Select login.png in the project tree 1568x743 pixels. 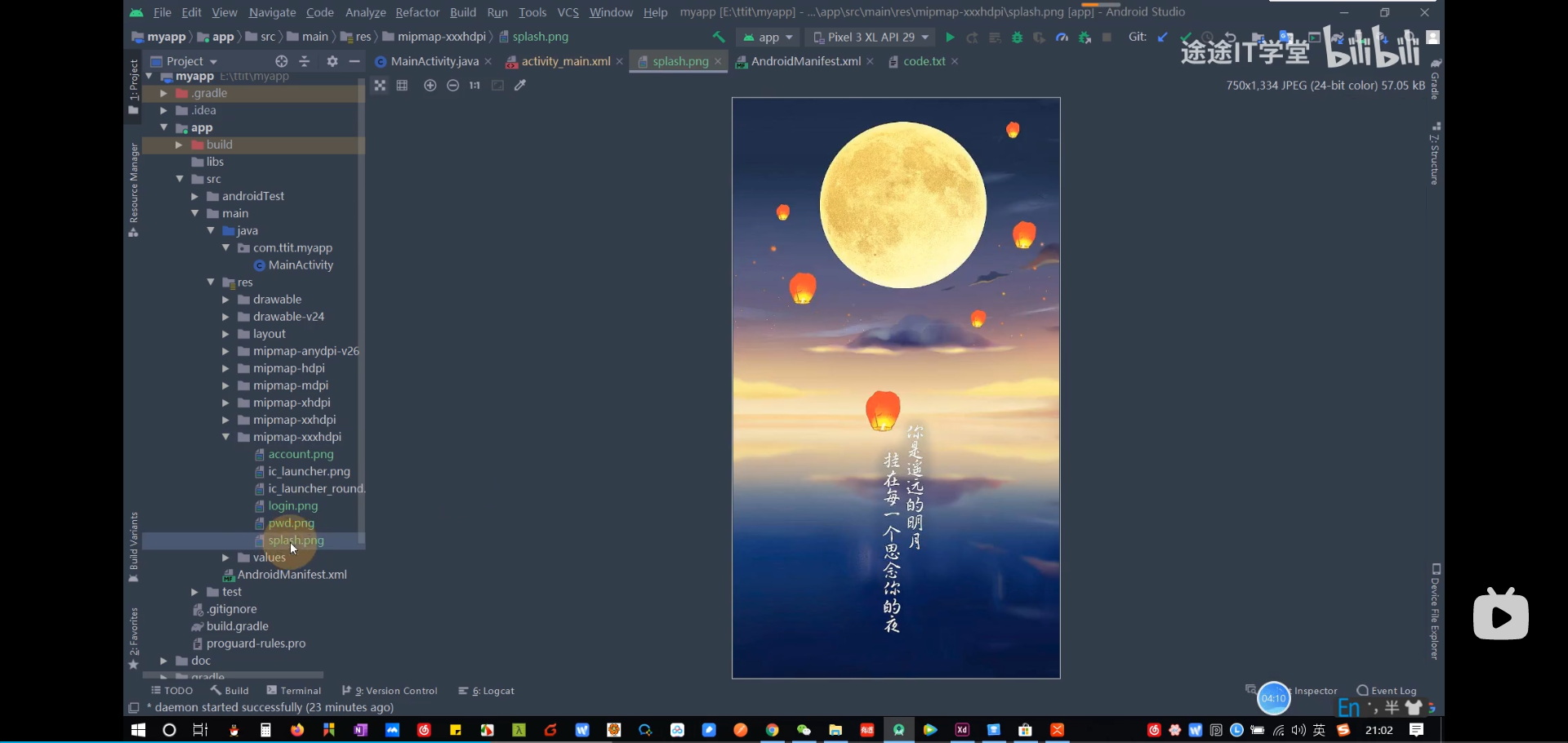click(292, 506)
